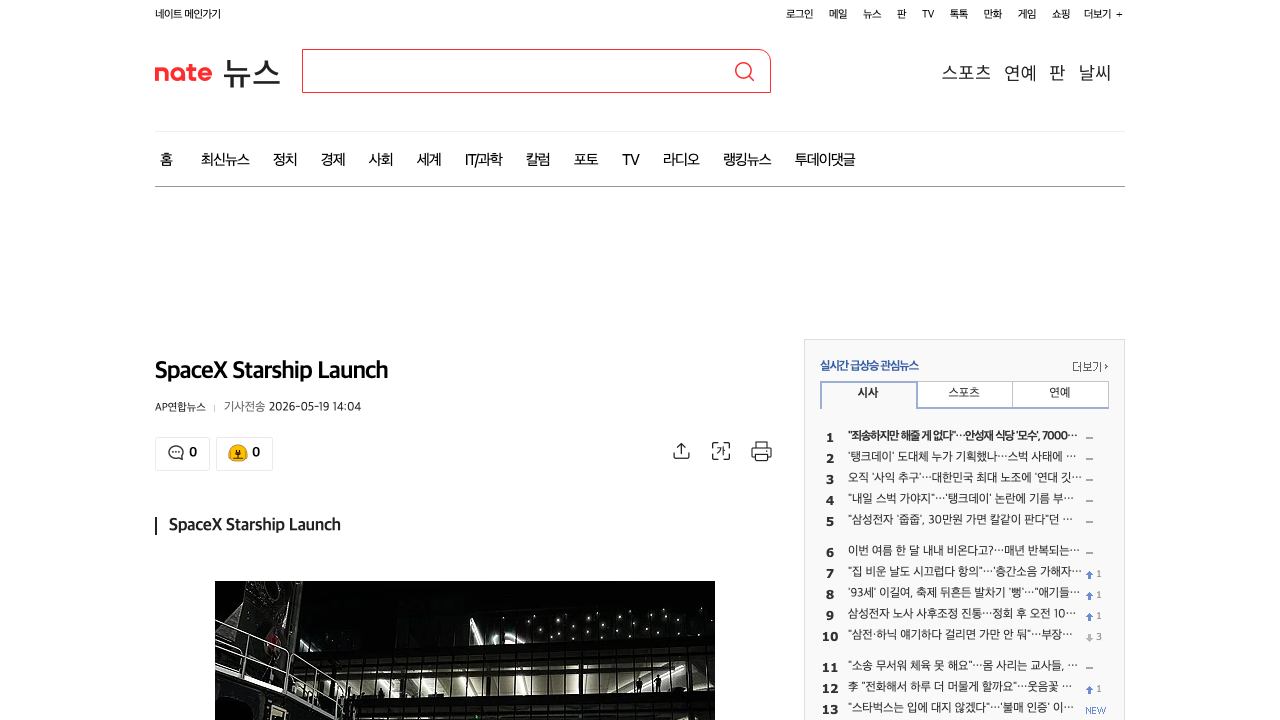Select the 시사 tab
The image size is (1280, 720).
coord(868,394)
